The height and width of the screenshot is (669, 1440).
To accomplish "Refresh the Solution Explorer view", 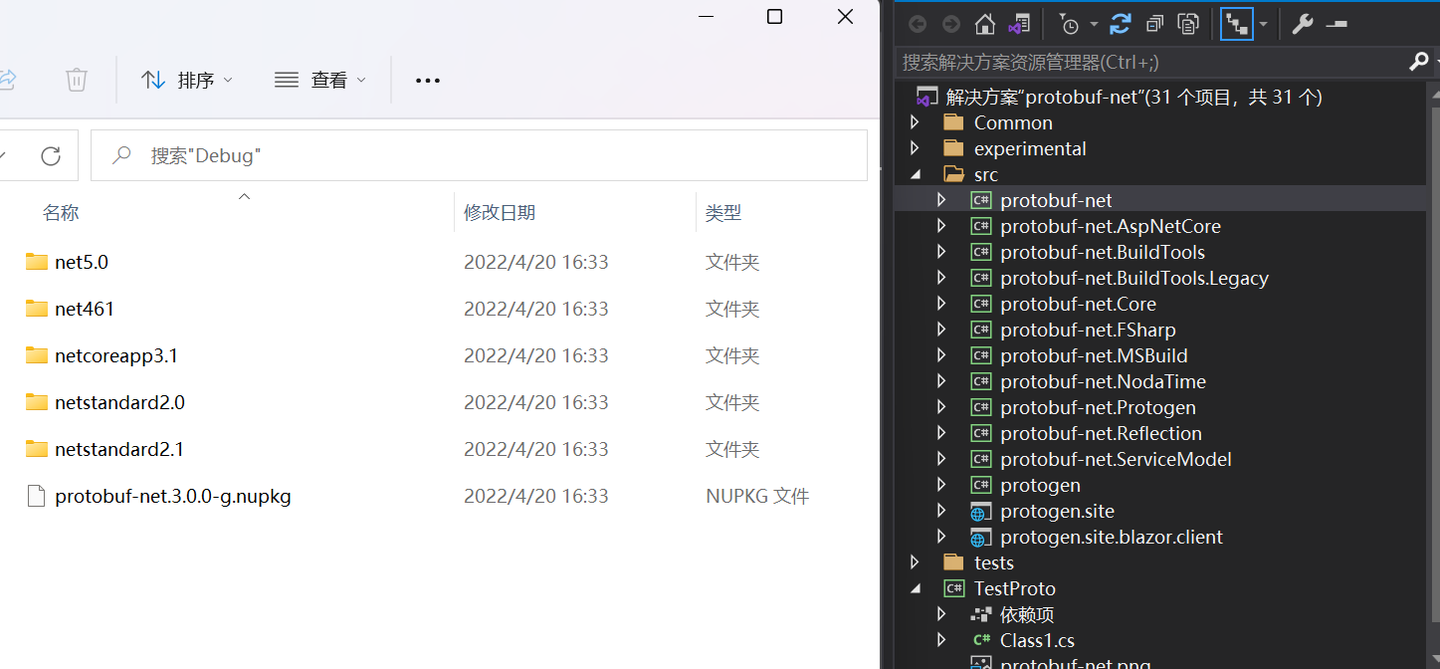I will coord(1120,23).
